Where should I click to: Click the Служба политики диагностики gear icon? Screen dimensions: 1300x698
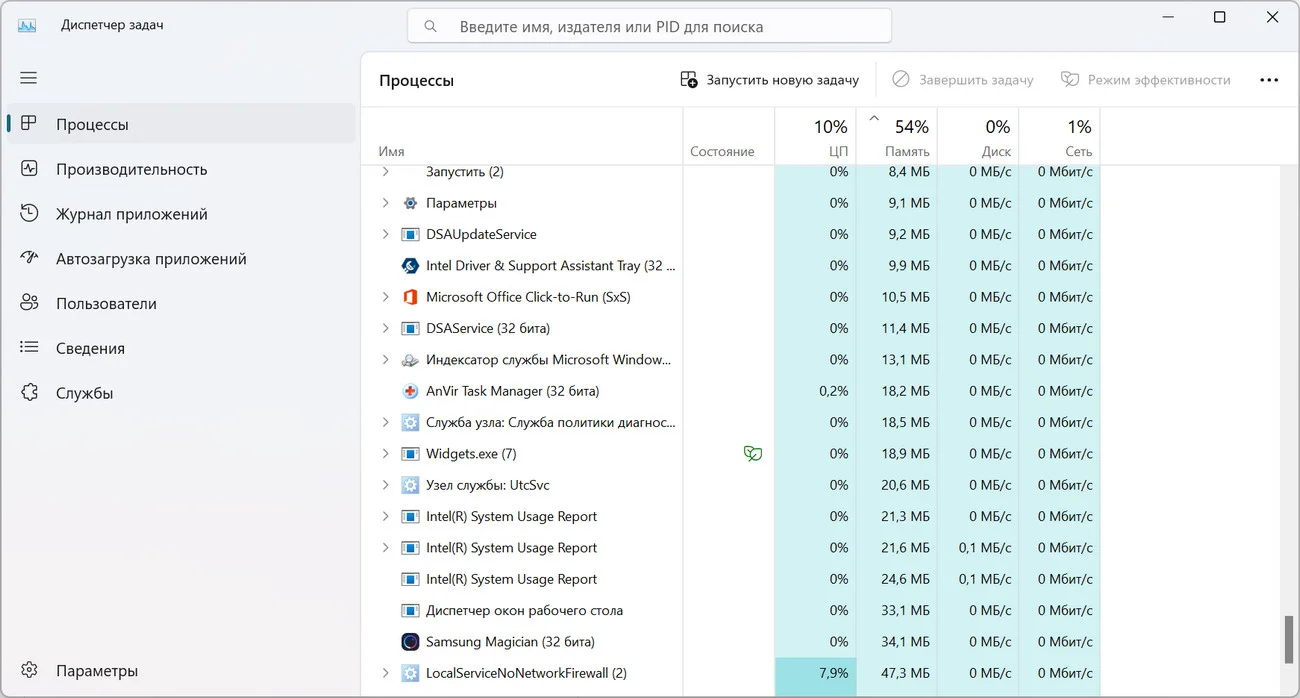point(410,423)
